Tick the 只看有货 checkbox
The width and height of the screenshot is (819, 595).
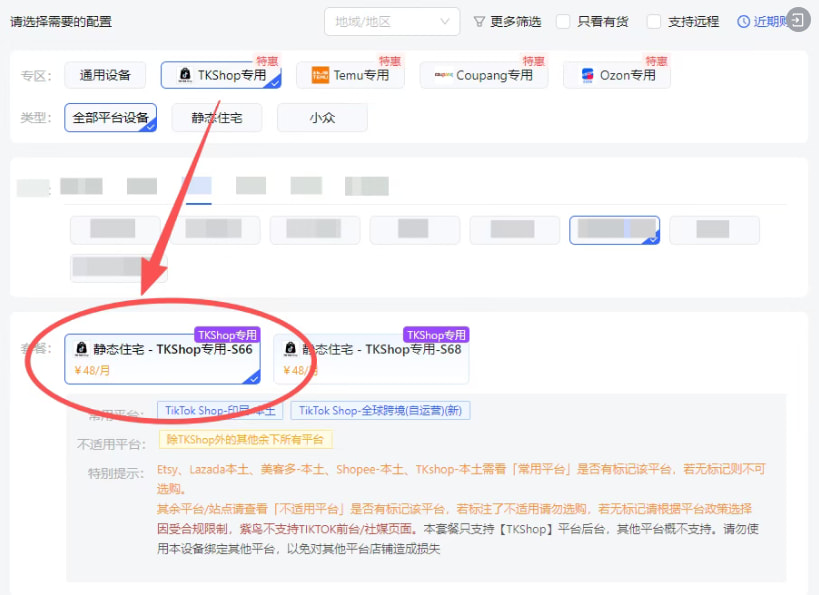click(x=563, y=21)
